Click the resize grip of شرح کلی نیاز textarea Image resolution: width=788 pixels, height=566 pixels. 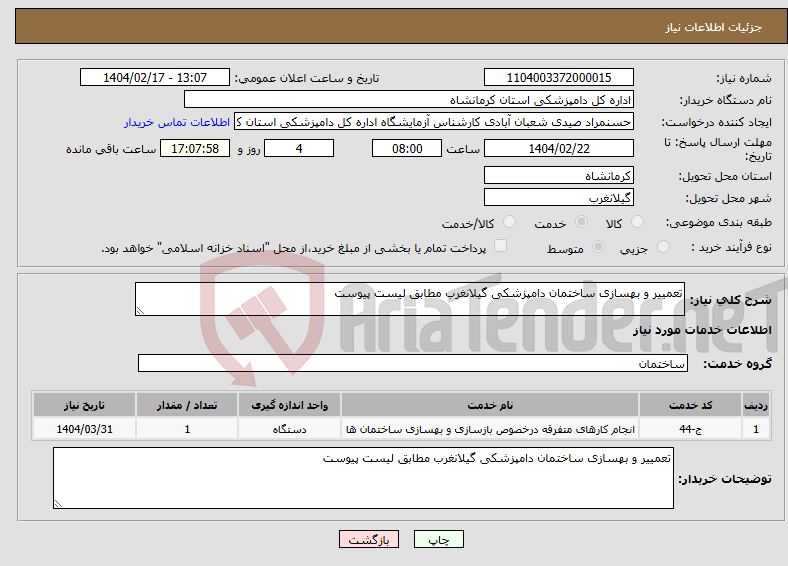(x=140, y=311)
